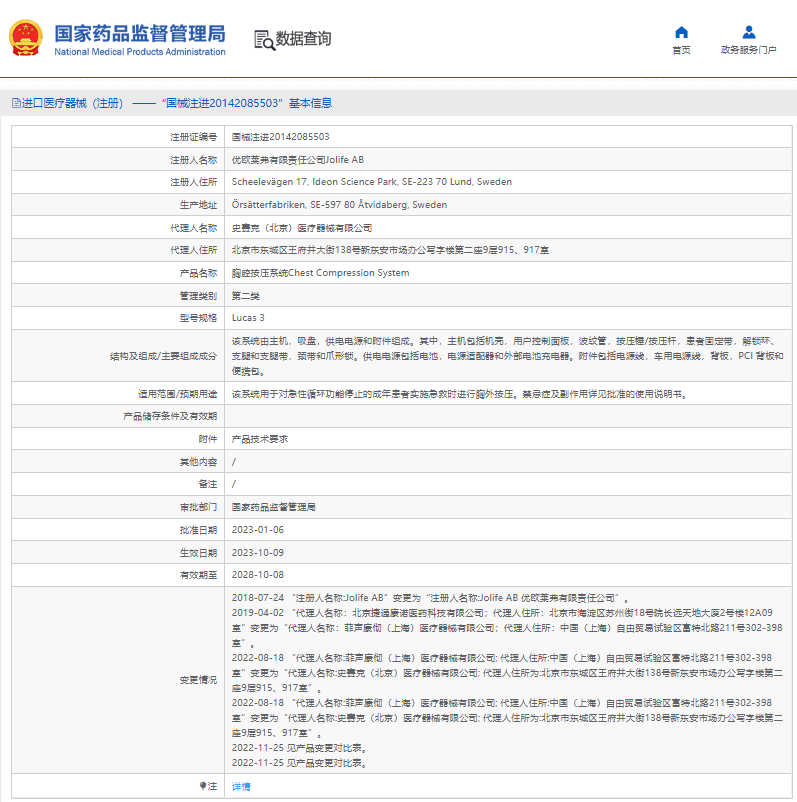Click 审批部门 row label
797x802 pixels.
198,507
